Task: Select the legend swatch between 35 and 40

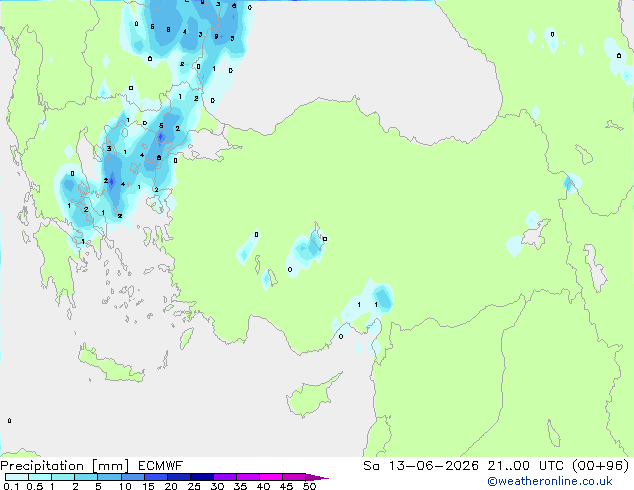Action: tap(247, 477)
